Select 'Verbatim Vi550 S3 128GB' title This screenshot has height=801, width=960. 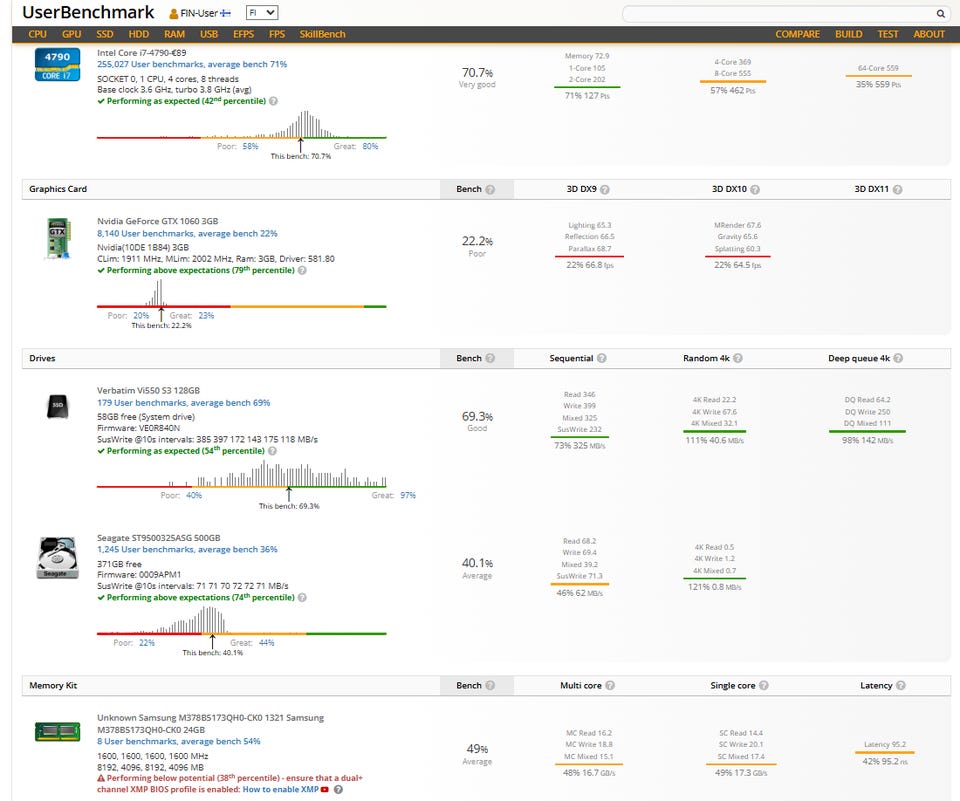[x=148, y=391]
